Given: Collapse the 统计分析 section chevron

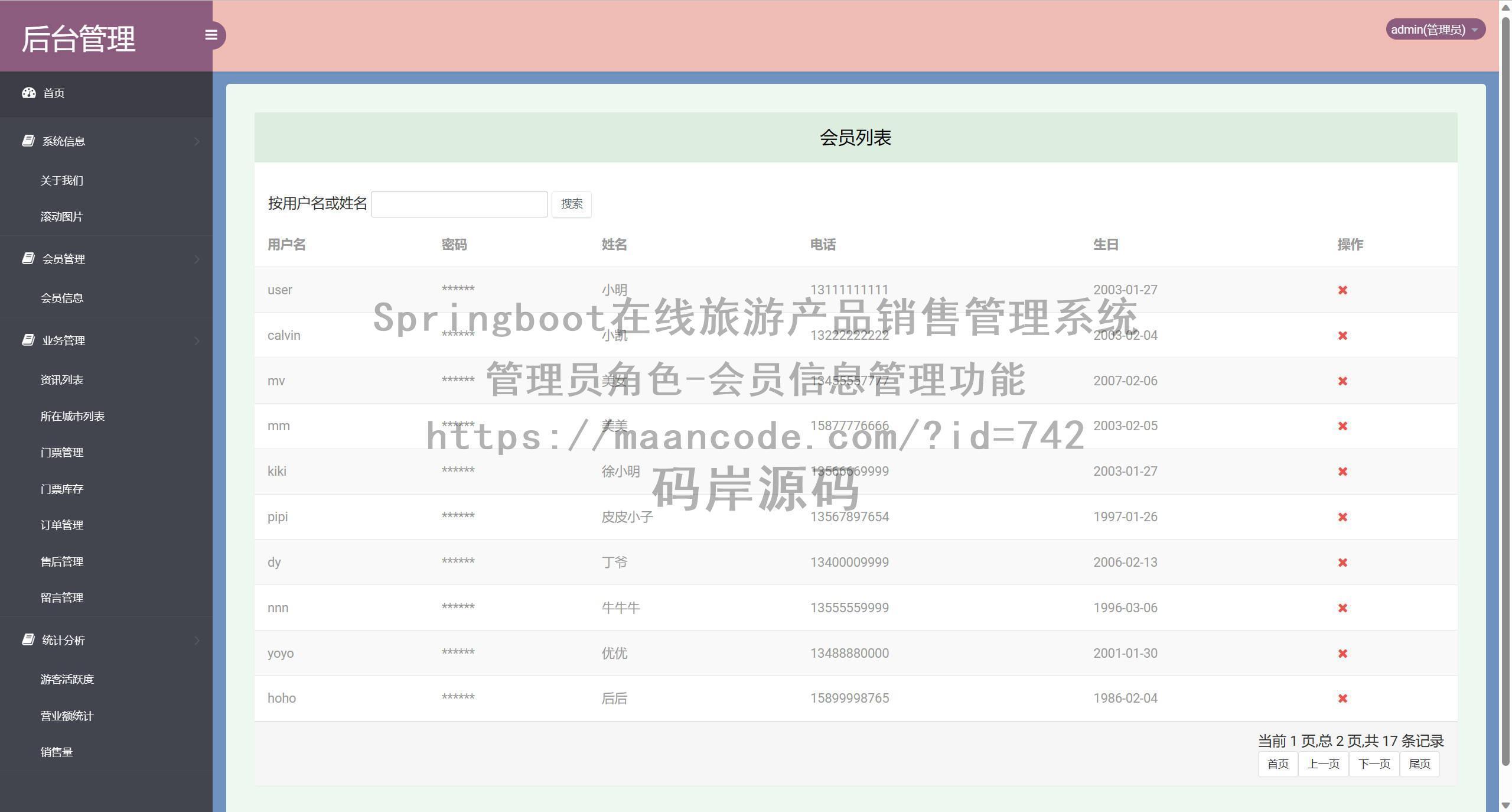Looking at the screenshot, I should tap(197, 640).
